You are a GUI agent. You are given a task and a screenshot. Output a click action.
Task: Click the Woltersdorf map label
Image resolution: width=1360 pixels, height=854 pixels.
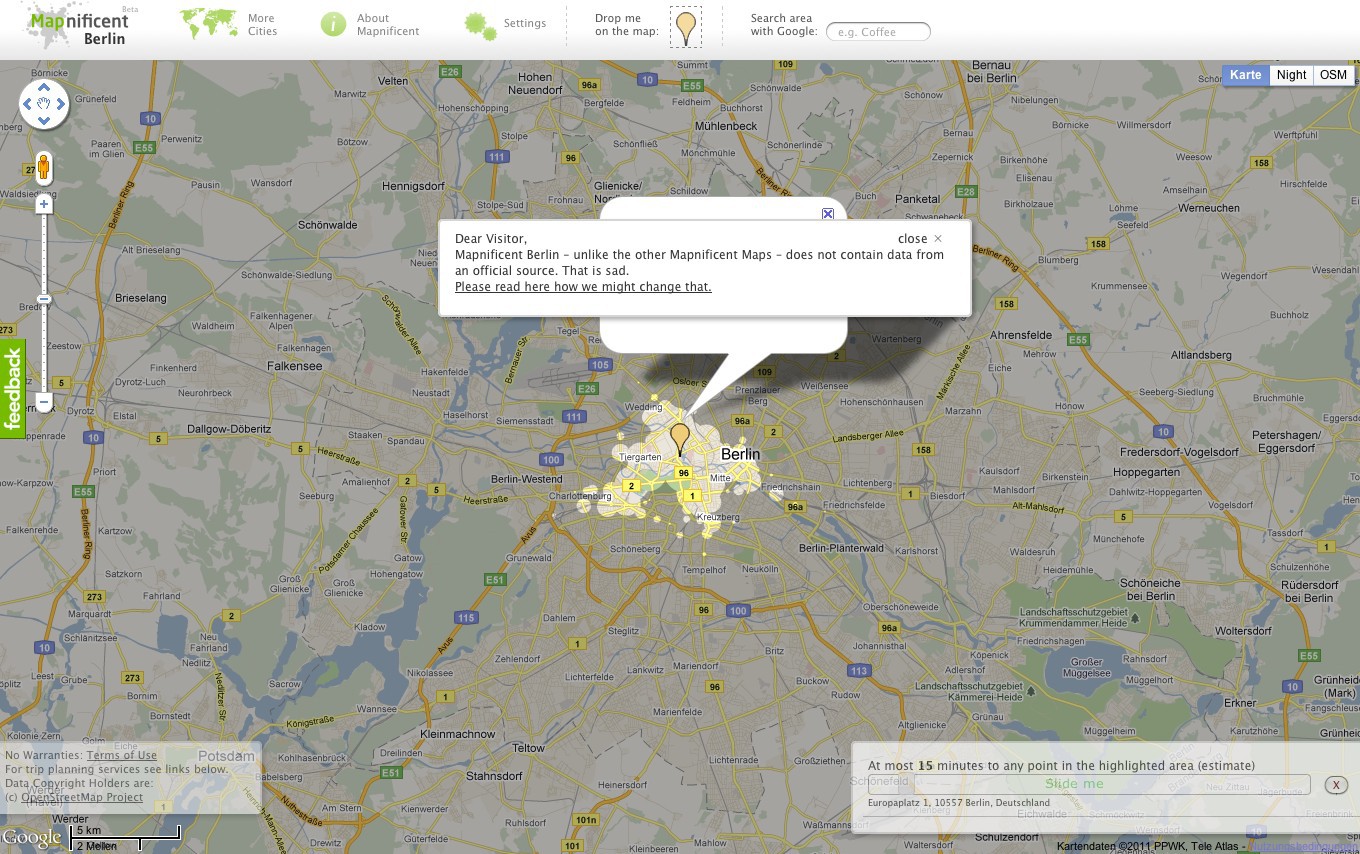(x=1243, y=631)
